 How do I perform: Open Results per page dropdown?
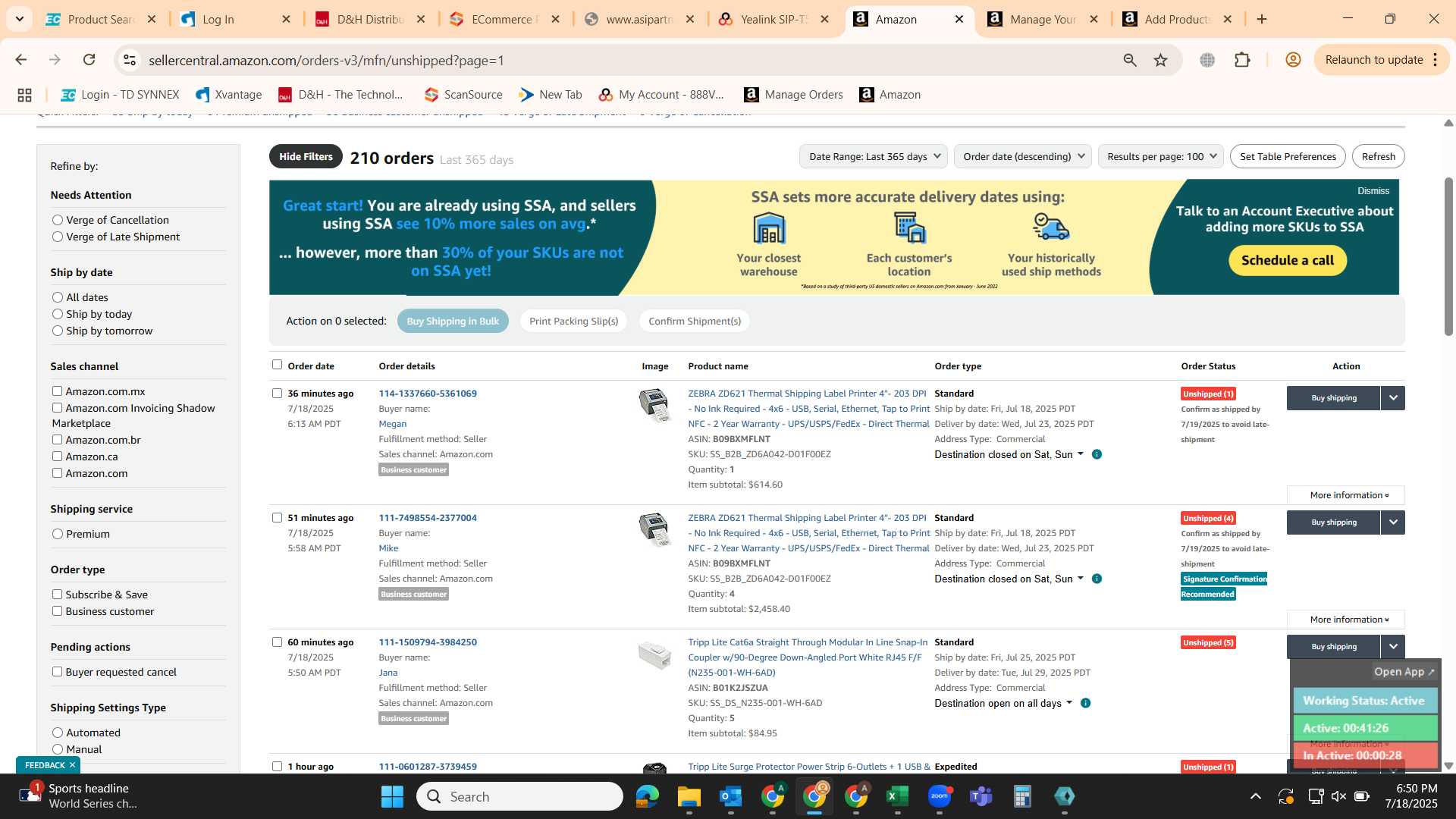click(x=1160, y=156)
